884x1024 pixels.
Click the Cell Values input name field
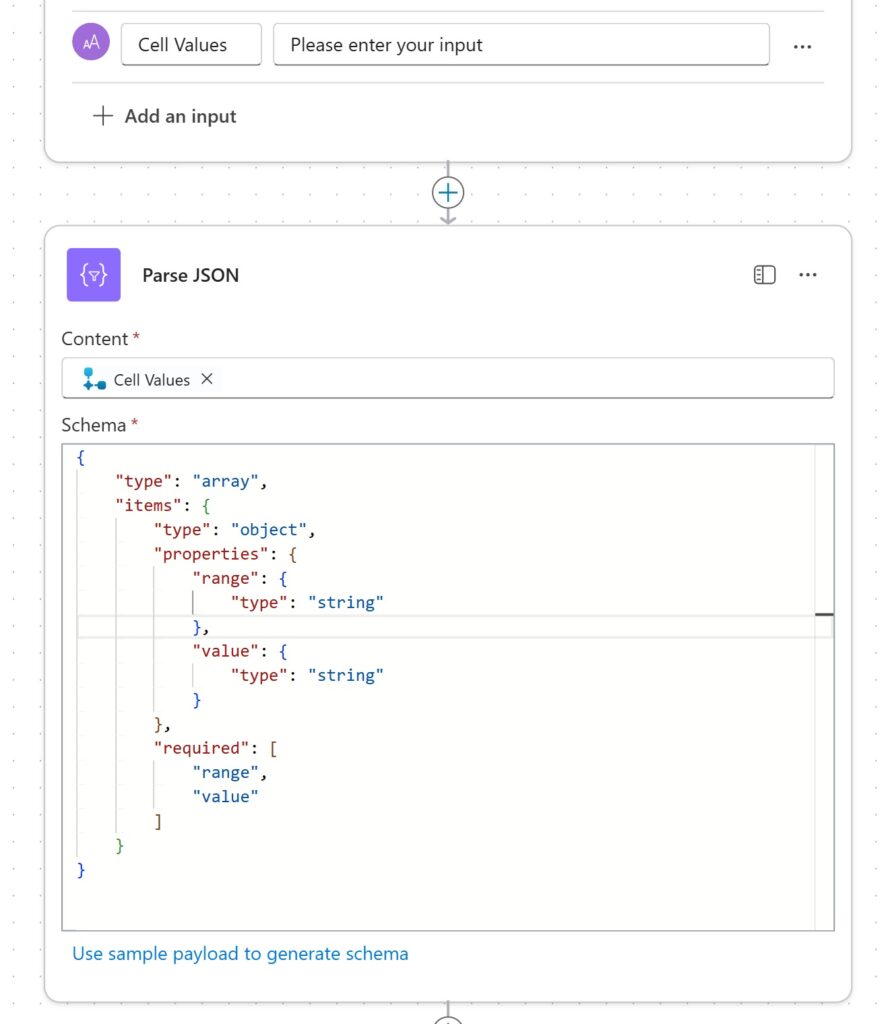point(191,45)
